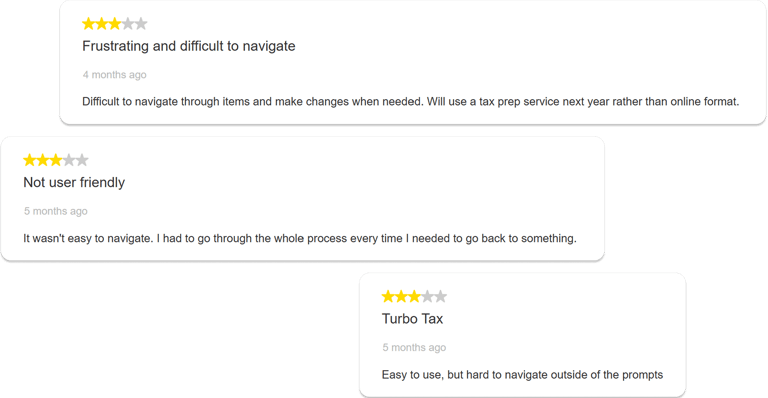This screenshot has height=398, width=768.
Task: Click the 'Easy to use, but hard' review text
Action: click(x=522, y=375)
